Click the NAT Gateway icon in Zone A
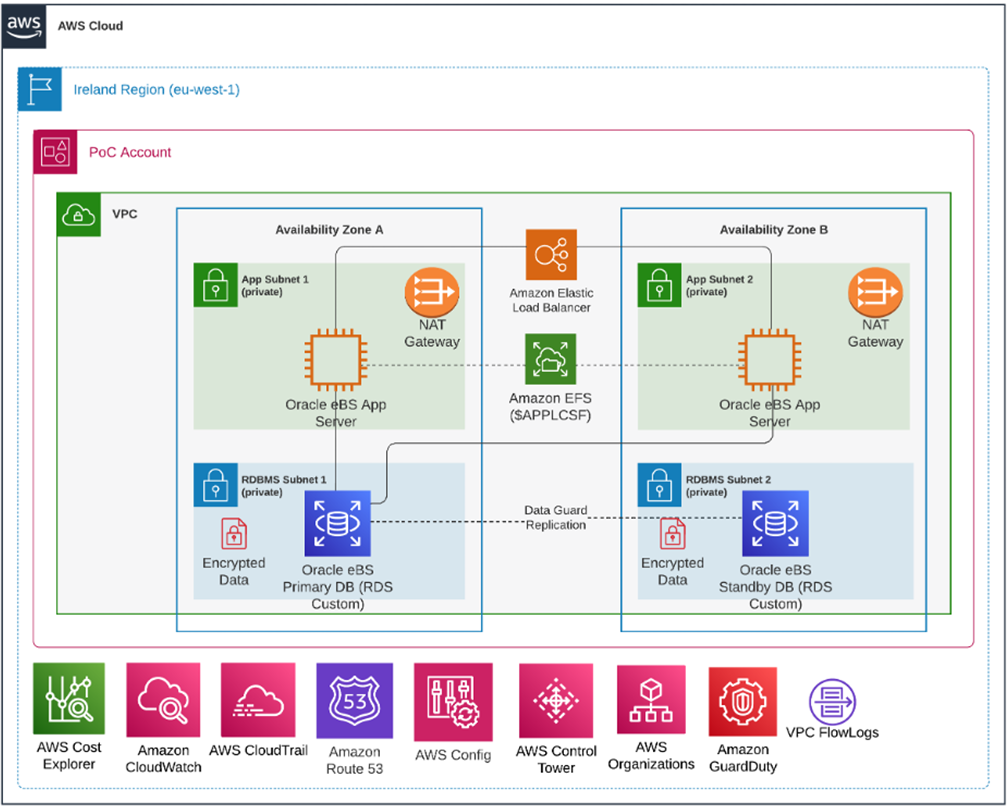This screenshot has width=1007, height=810. point(432,292)
